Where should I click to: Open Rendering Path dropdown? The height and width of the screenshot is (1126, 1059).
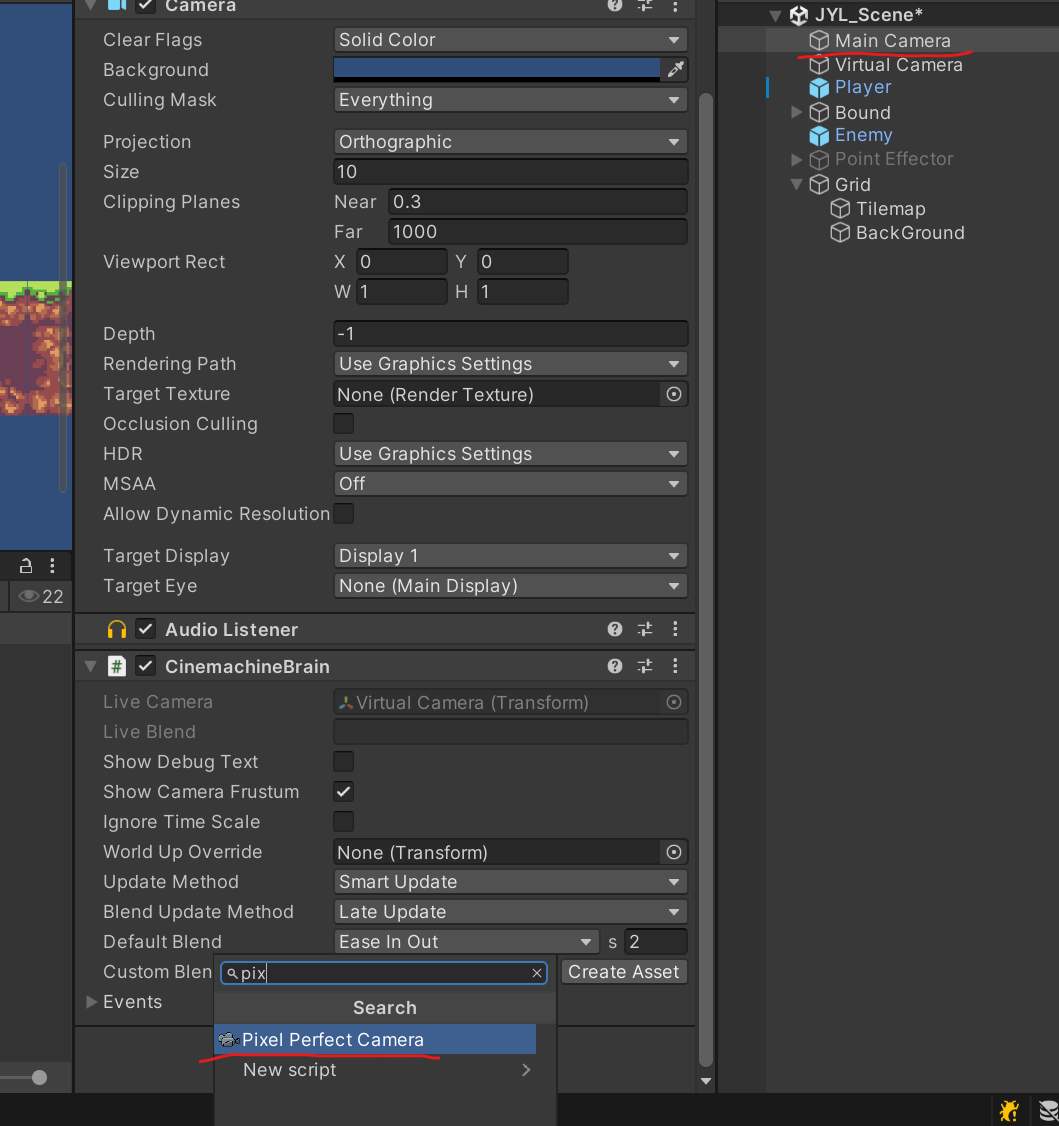510,364
